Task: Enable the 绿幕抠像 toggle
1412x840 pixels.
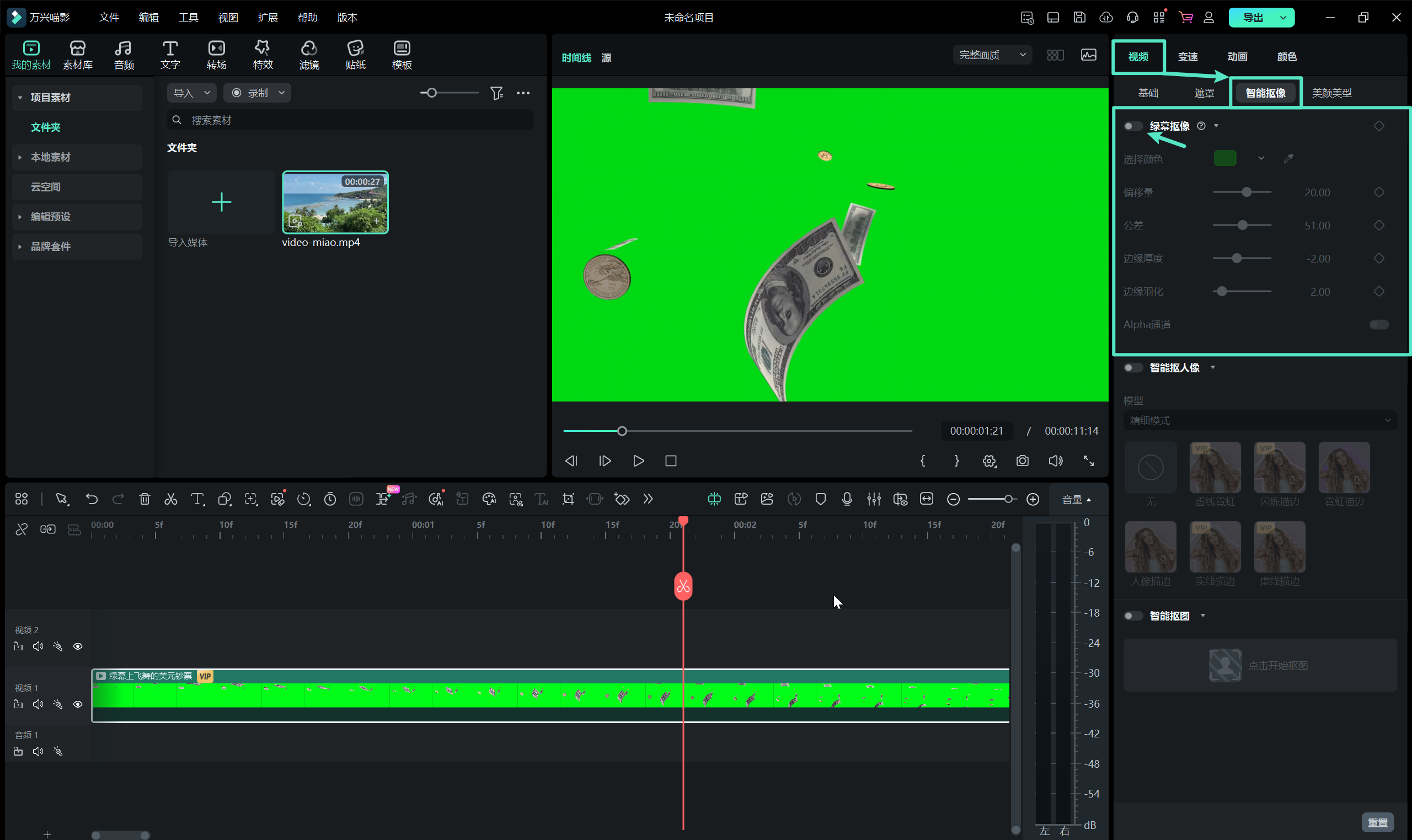Action: [1132, 126]
